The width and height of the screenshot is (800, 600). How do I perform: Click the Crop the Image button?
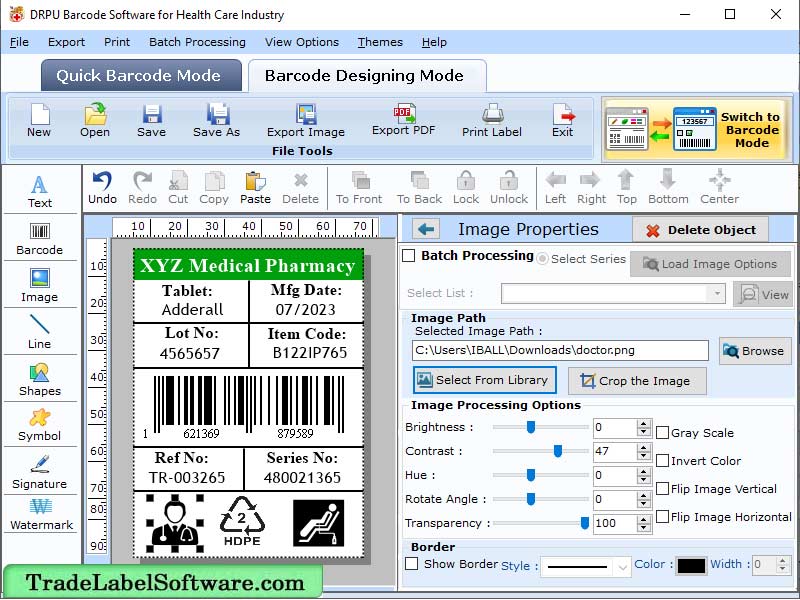[x=637, y=381]
